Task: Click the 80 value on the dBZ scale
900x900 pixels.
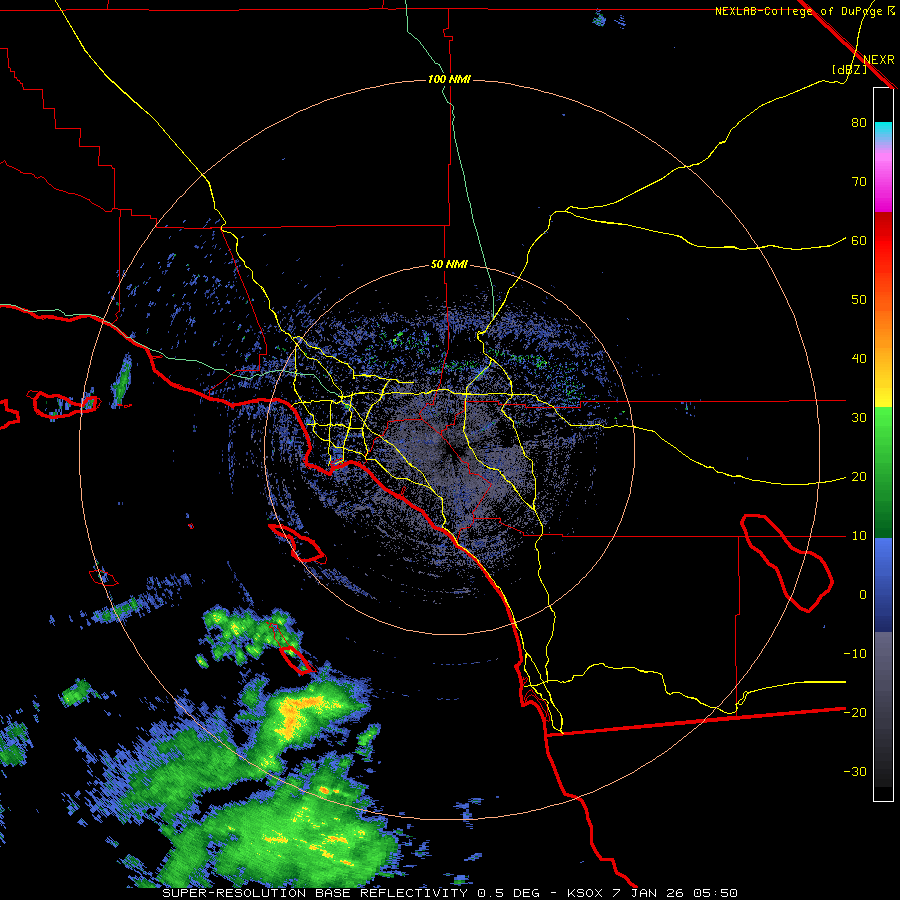Action: click(x=859, y=123)
